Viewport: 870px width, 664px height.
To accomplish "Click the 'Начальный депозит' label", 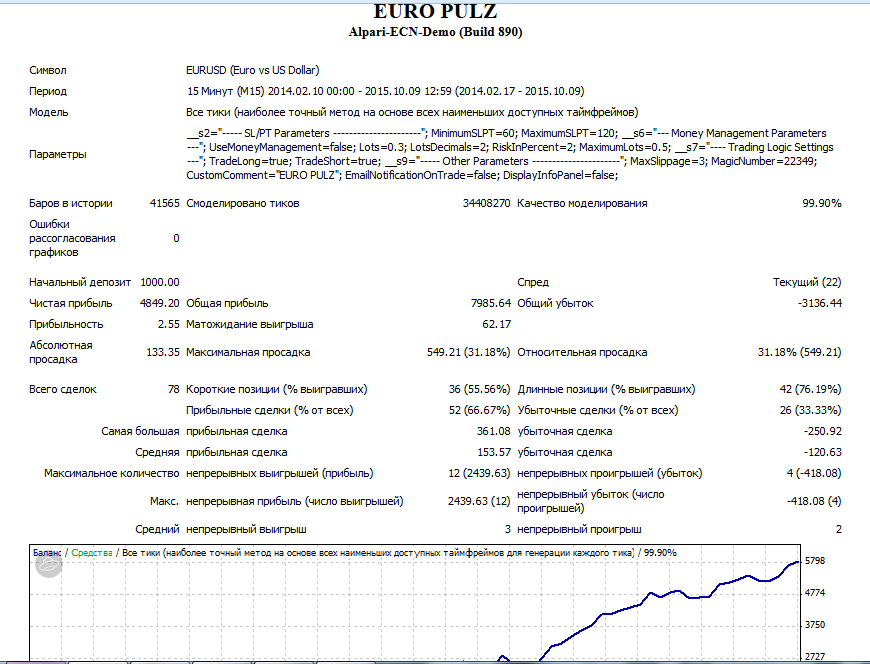I will [x=80, y=282].
